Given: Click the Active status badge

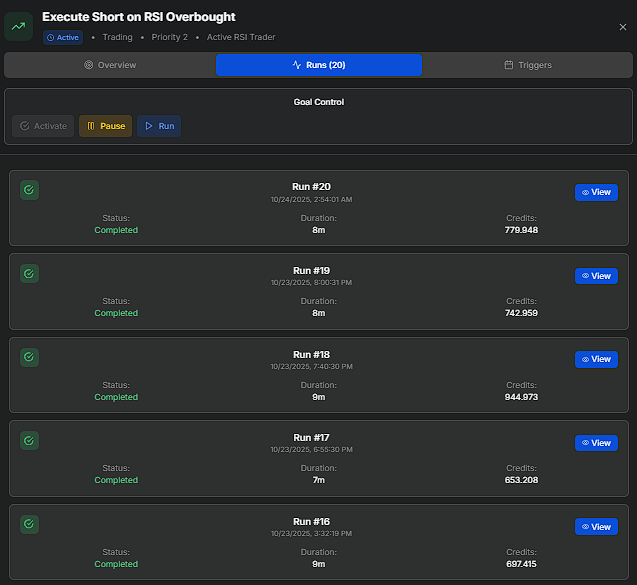Looking at the screenshot, I should click(x=63, y=38).
